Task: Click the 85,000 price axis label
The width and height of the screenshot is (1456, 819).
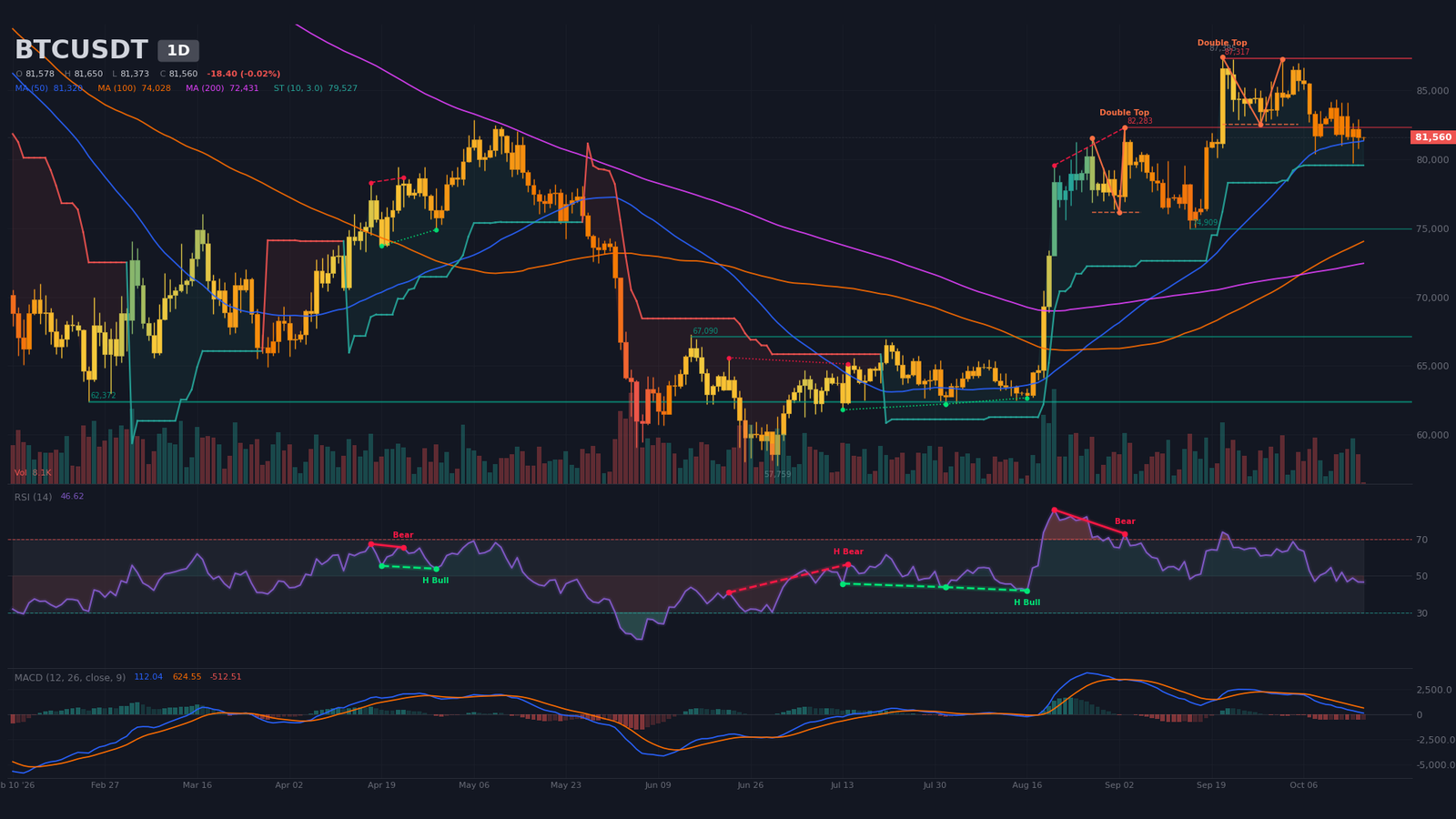Action: 1432,91
